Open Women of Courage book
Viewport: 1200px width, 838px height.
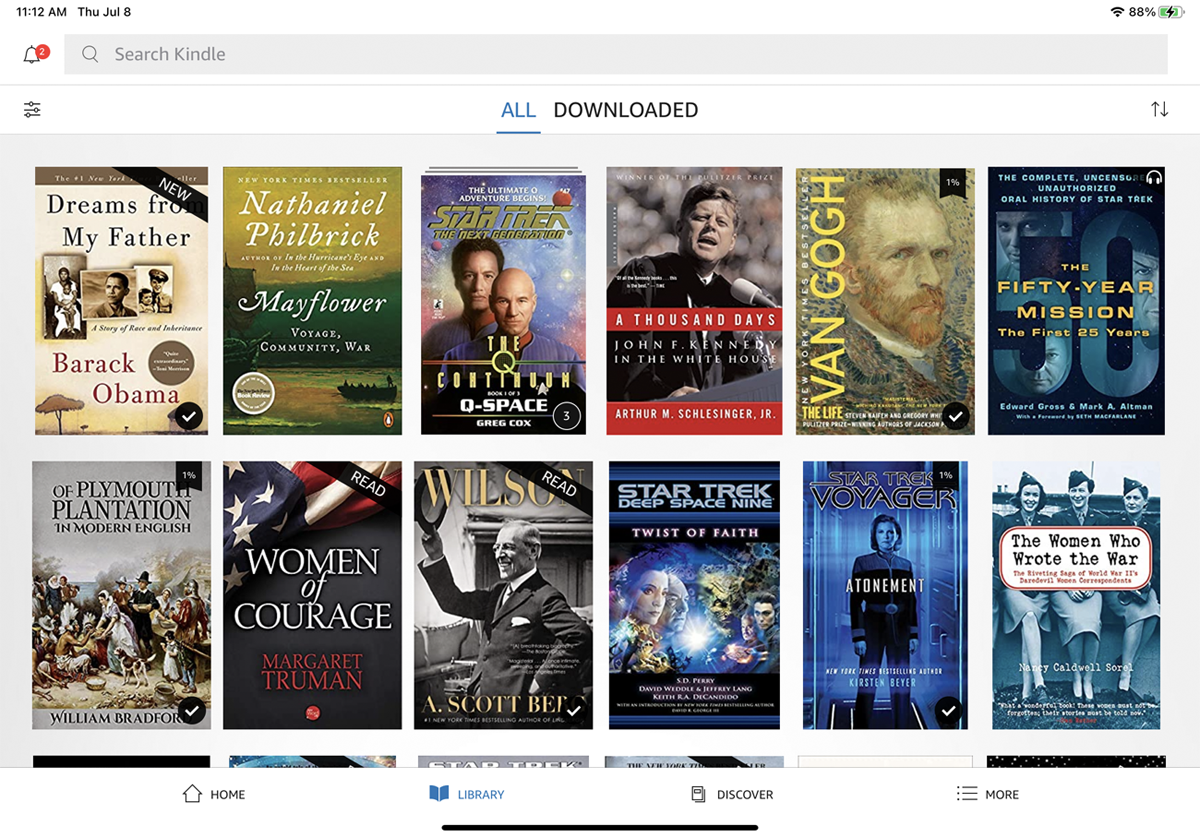point(312,595)
